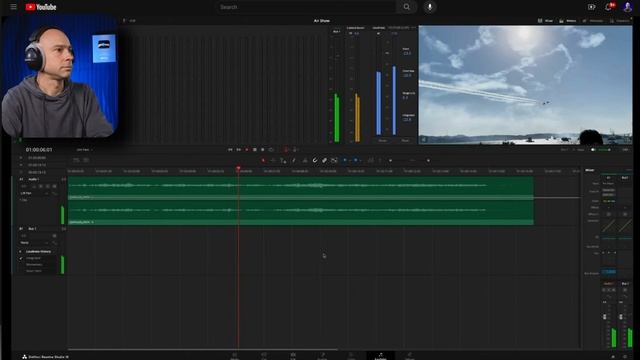Open project settings gear icon

[625, 357]
